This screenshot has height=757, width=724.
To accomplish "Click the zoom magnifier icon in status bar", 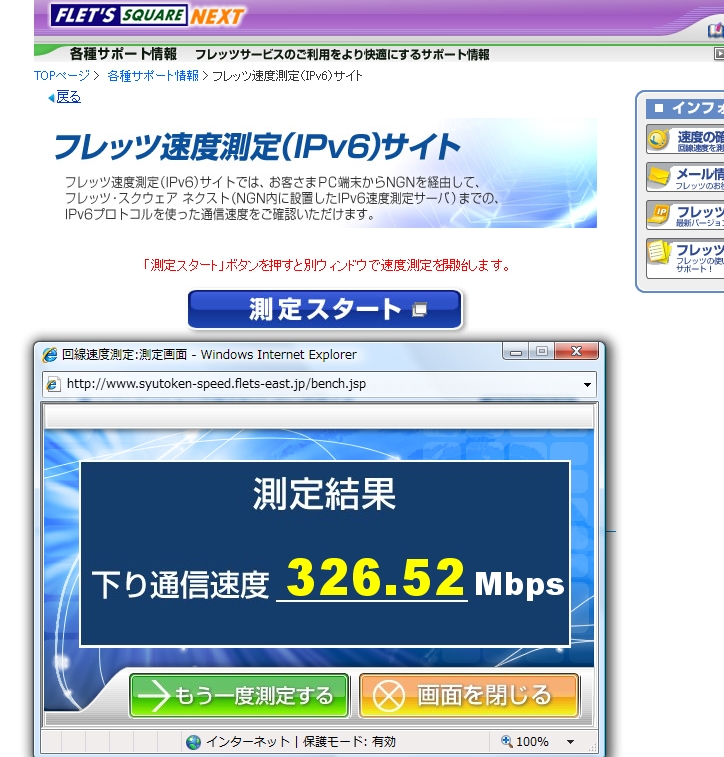I will click(x=506, y=741).
